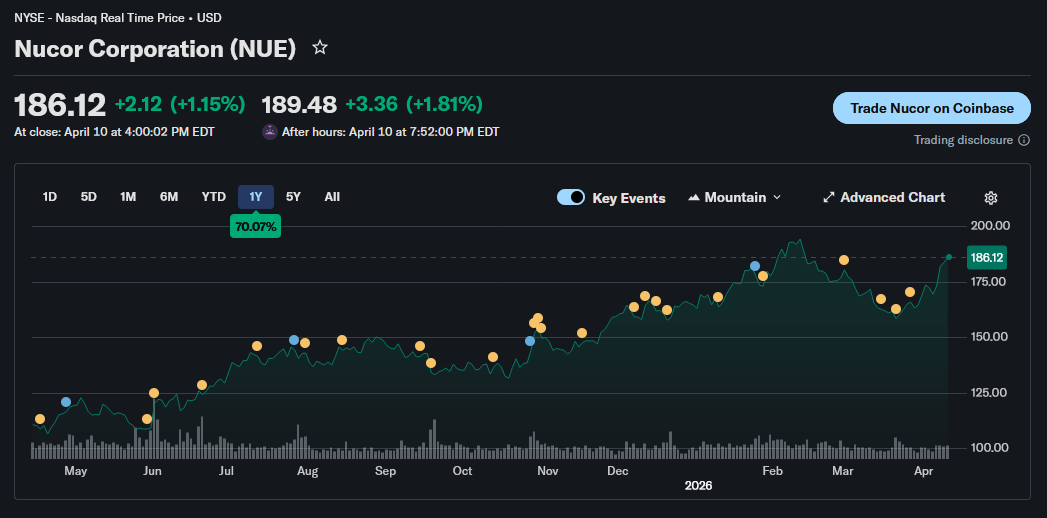Click the blue event marker in late January
This screenshot has height=518, width=1047.
coord(755,266)
